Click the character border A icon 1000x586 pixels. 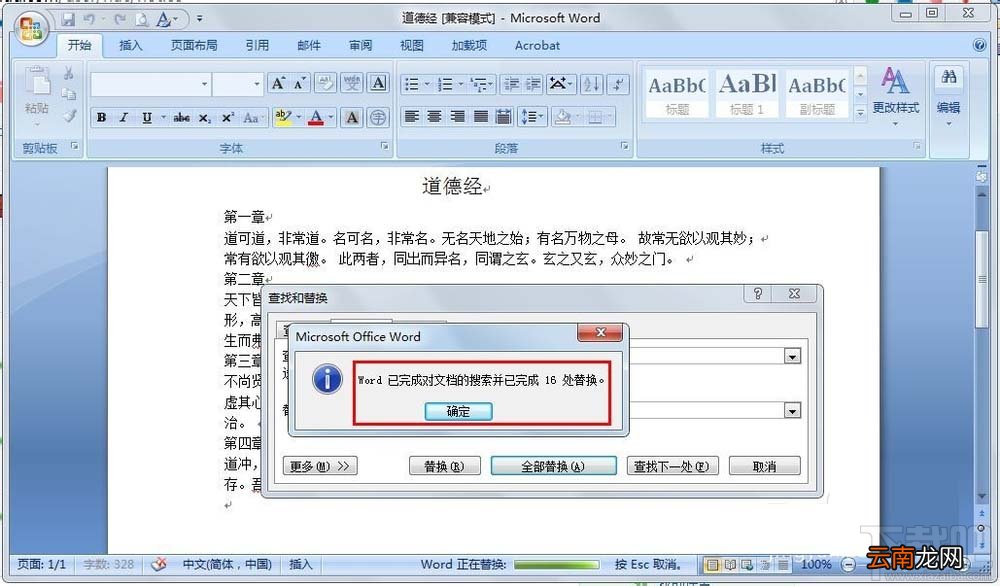coord(378,84)
